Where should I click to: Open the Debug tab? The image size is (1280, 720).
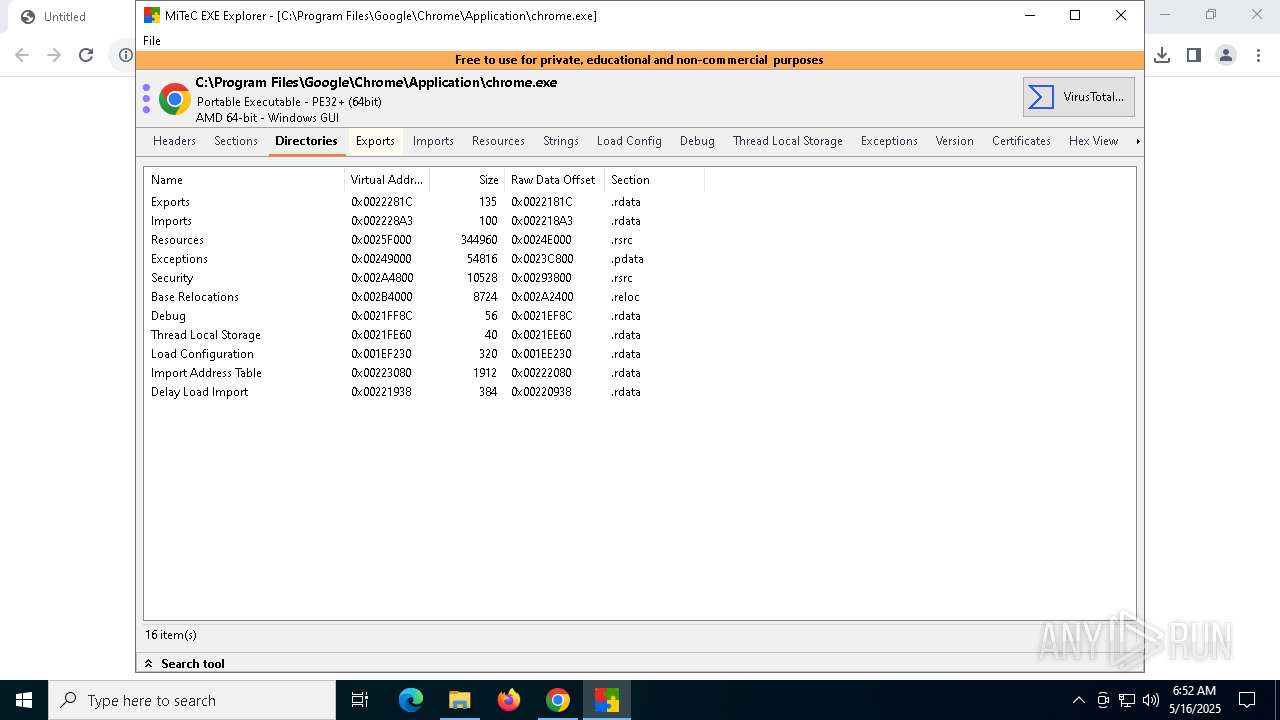point(697,141)
